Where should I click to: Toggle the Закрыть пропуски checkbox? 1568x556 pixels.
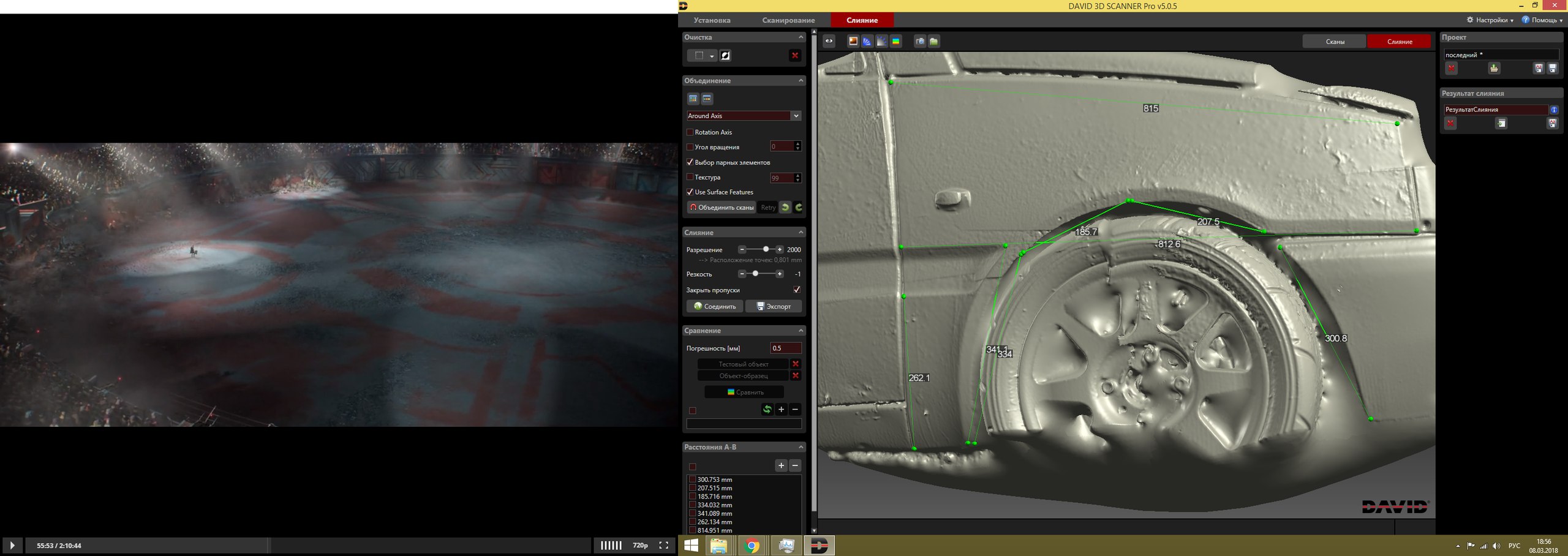point(796,290)
